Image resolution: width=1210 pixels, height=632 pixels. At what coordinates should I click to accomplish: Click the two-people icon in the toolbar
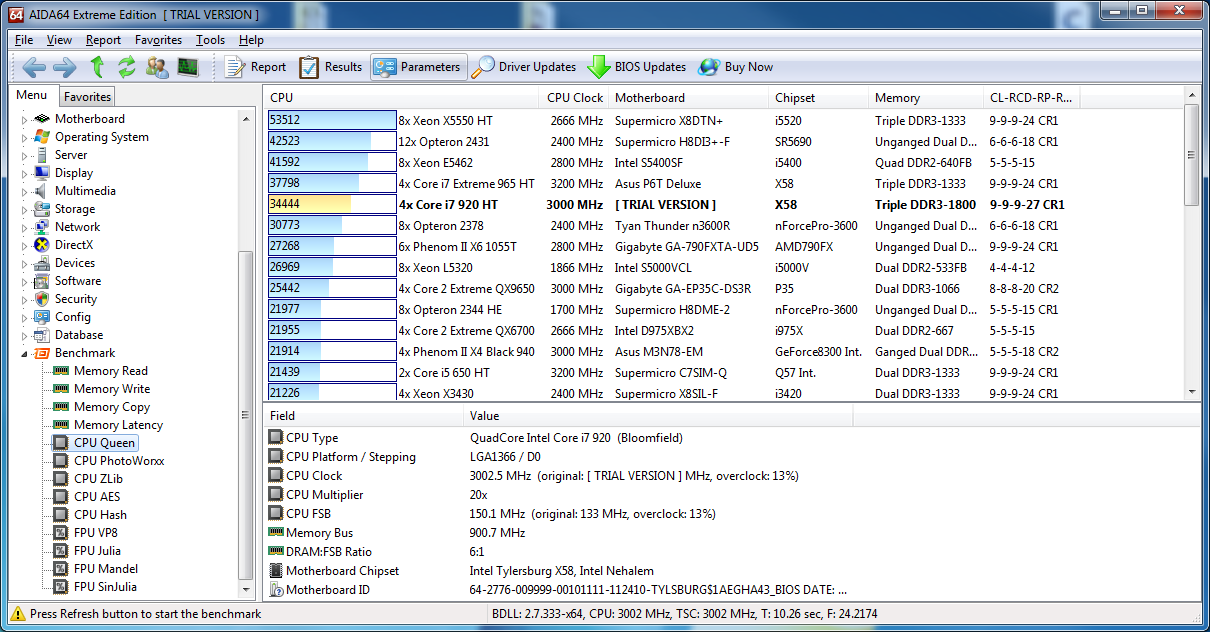(157, 67)
